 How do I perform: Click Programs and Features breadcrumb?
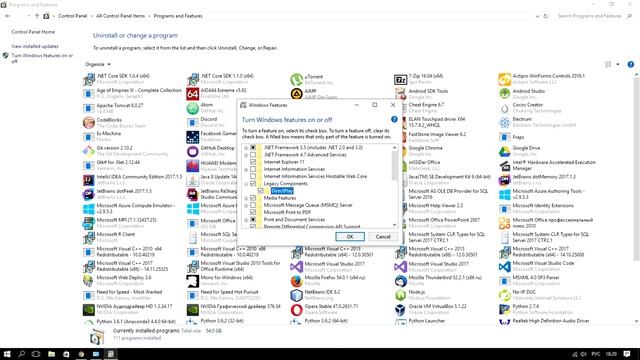pyautogui.click(x=178, y=16)
